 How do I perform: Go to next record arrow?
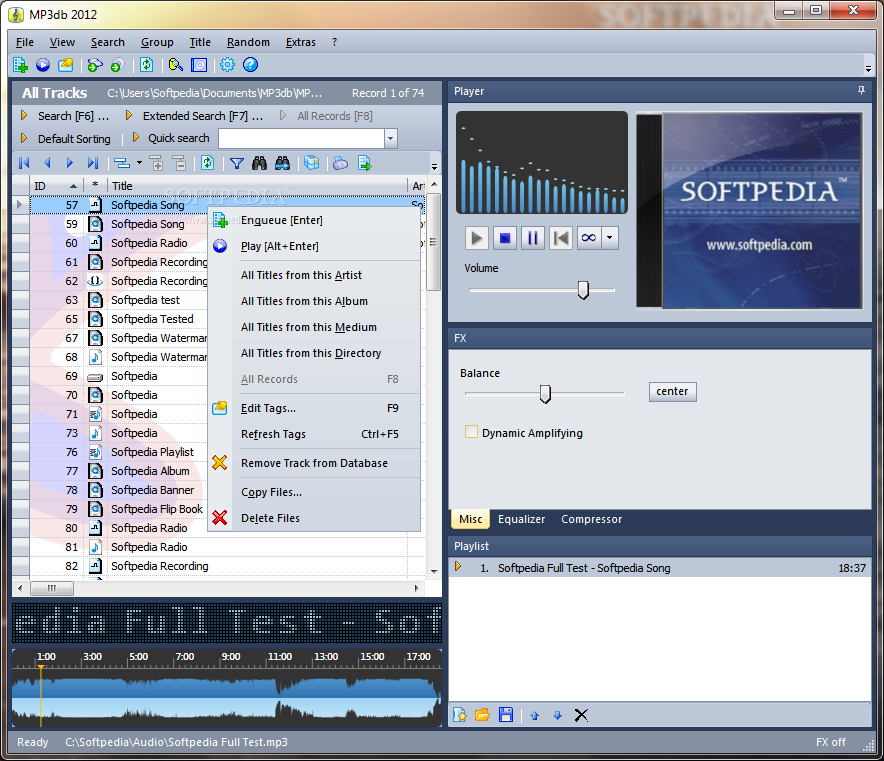pyautogui.click(x=70, y=163)
